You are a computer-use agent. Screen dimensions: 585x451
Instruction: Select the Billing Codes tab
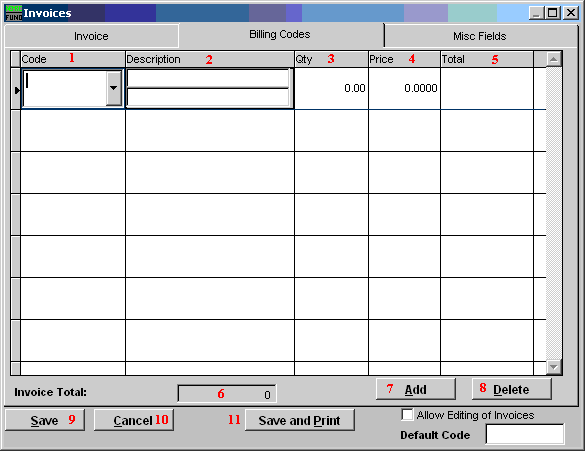coord(280,34)
